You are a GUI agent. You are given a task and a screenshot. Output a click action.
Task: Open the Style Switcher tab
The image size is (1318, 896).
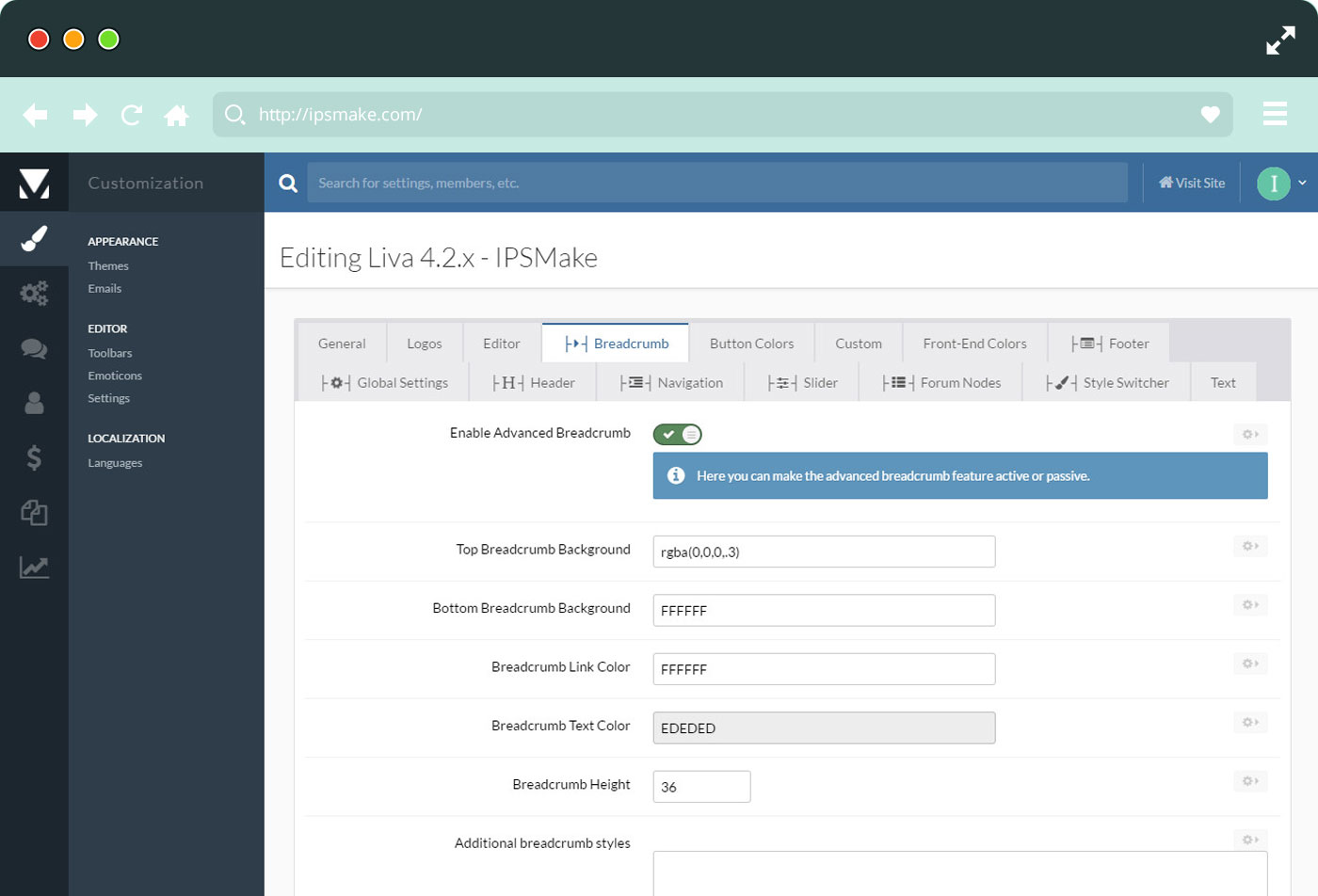point(1107,382)
